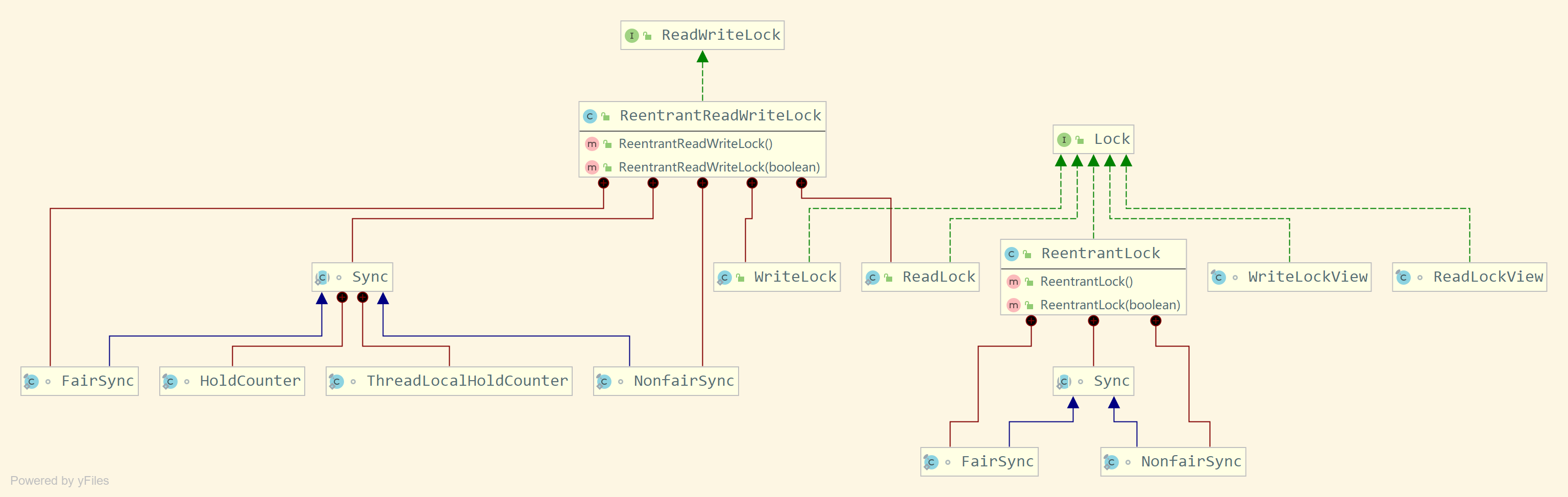
Task: Select the ReentrantReadWriteLock() no-argument constructor row
Action: coord(695,144)
